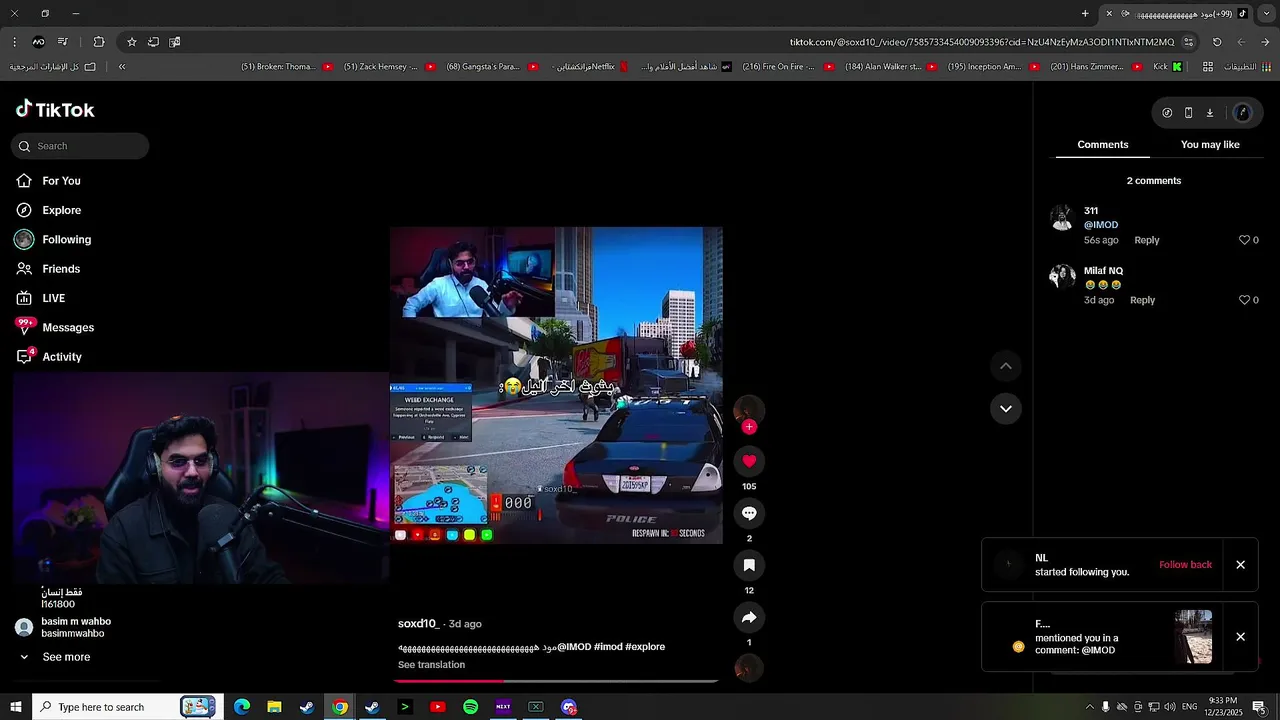Open a new Chrome tab
Viewport: 1280px width, 720px height.
pos(1085,13)
